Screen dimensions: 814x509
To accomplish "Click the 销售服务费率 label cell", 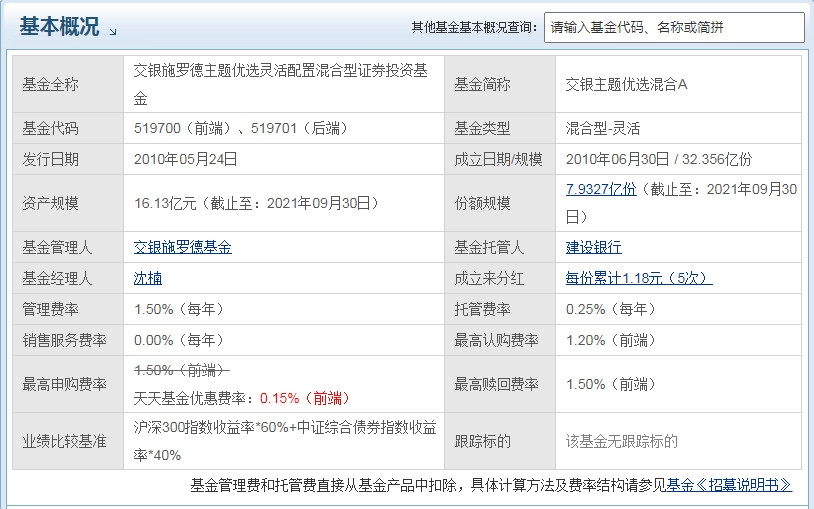I will (68, 340).
